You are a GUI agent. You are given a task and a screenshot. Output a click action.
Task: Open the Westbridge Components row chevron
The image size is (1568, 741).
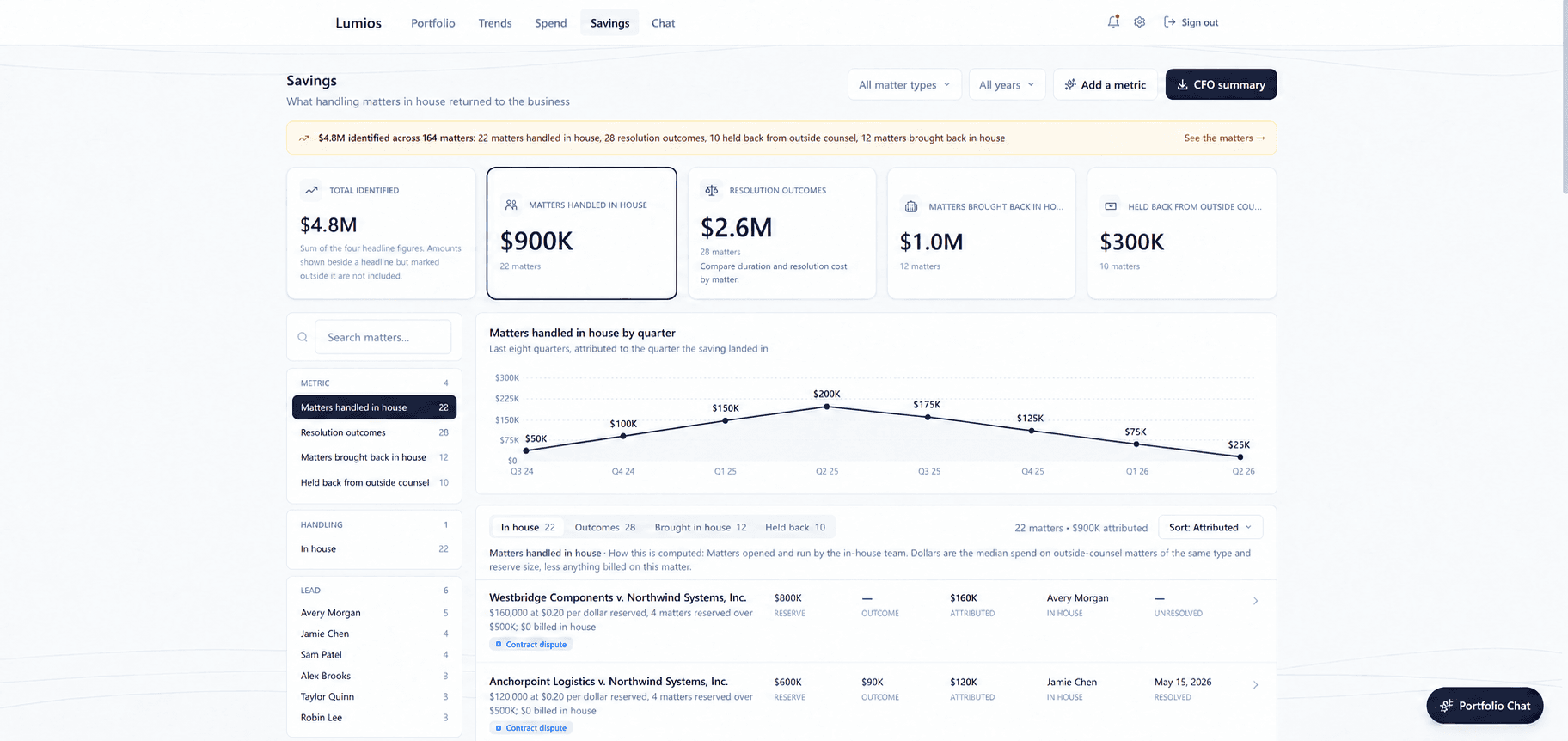tap(1255, 601)
